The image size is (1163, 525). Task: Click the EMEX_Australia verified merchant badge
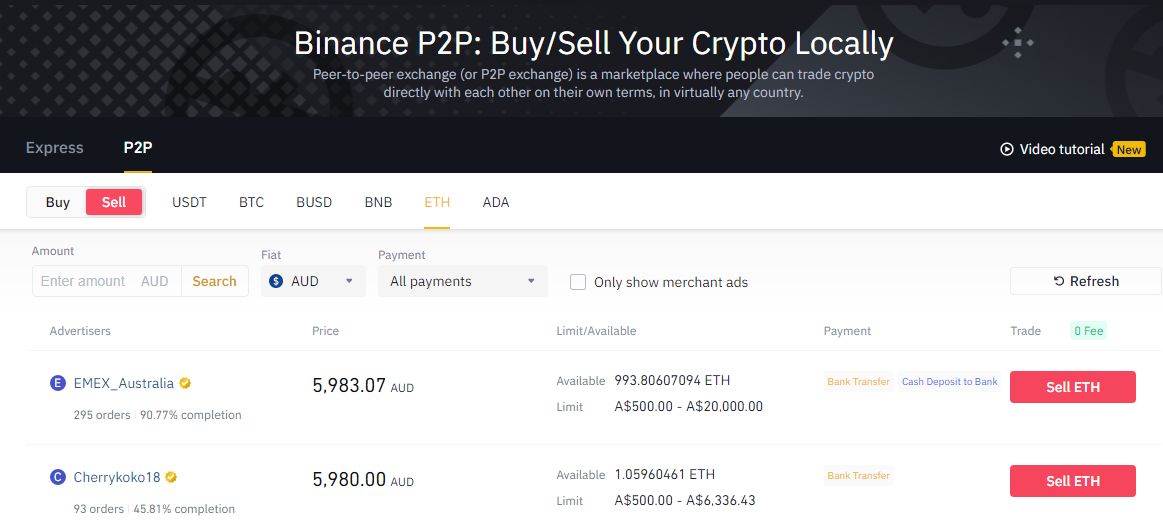coord(185,383)
